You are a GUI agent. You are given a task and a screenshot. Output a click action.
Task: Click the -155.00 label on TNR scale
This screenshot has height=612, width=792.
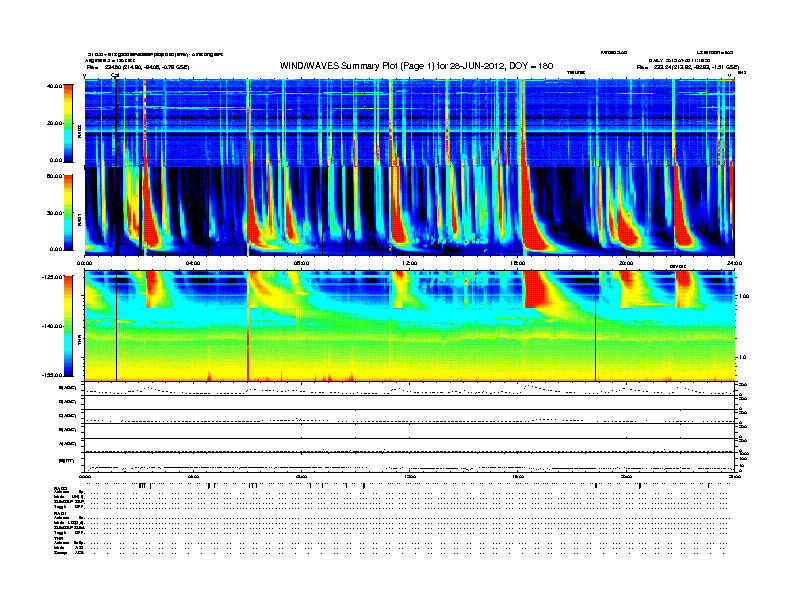coord(52,375)
